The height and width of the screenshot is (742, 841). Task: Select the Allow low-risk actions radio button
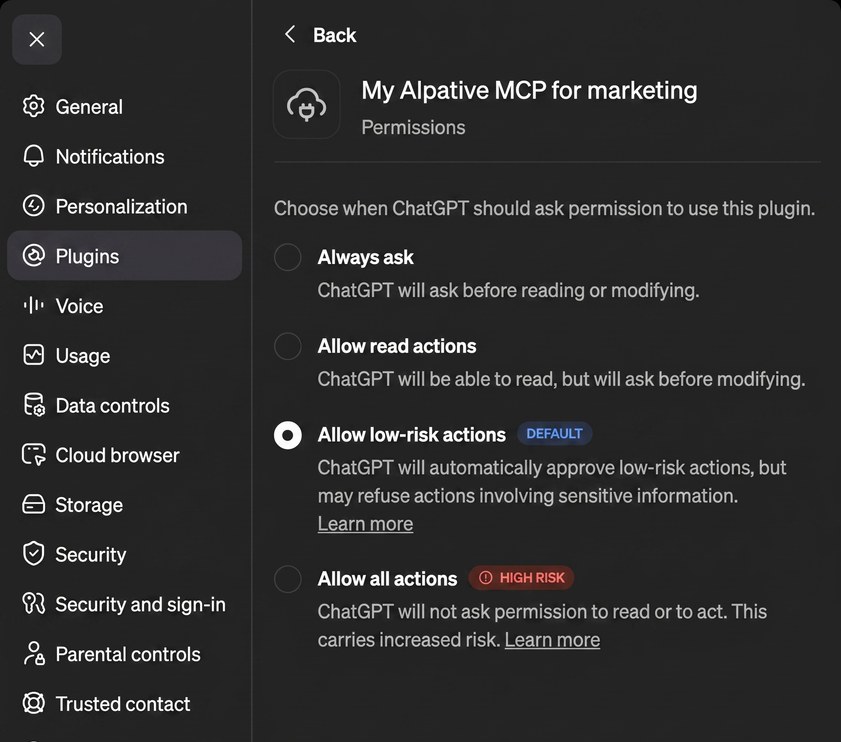click(x=287, y=435)
